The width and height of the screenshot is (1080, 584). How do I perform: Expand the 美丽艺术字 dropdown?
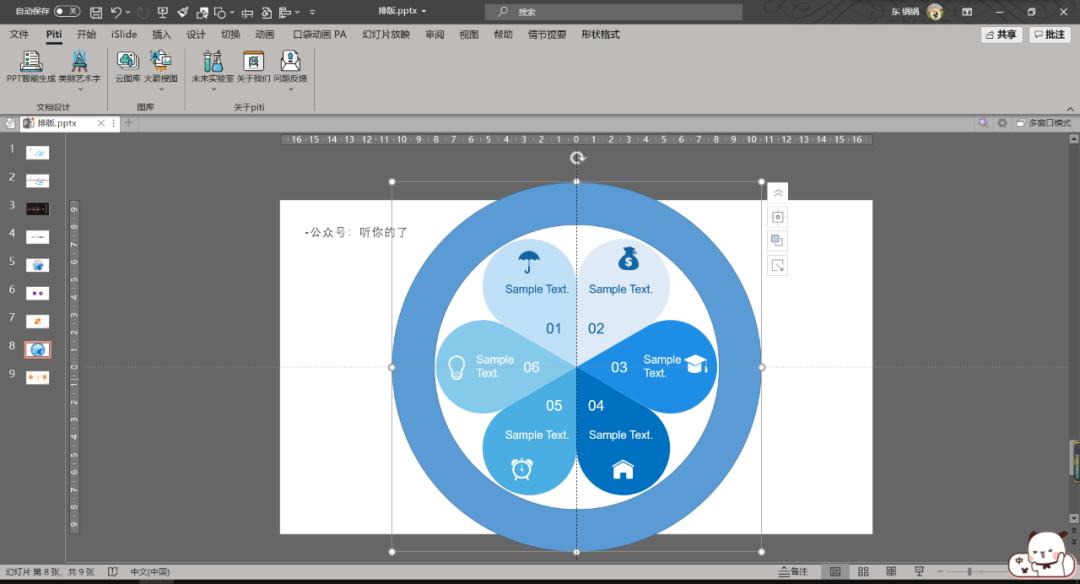click(x=80, y=89)
